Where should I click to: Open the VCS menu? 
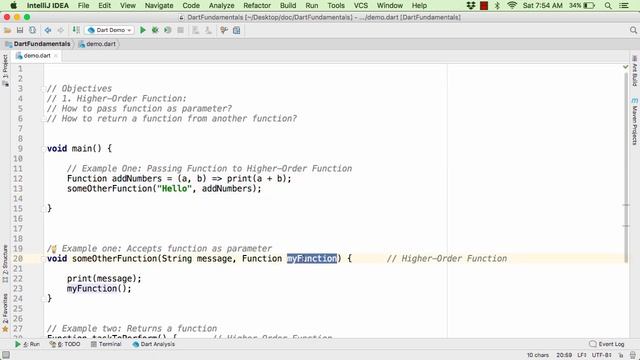point(360,5)
